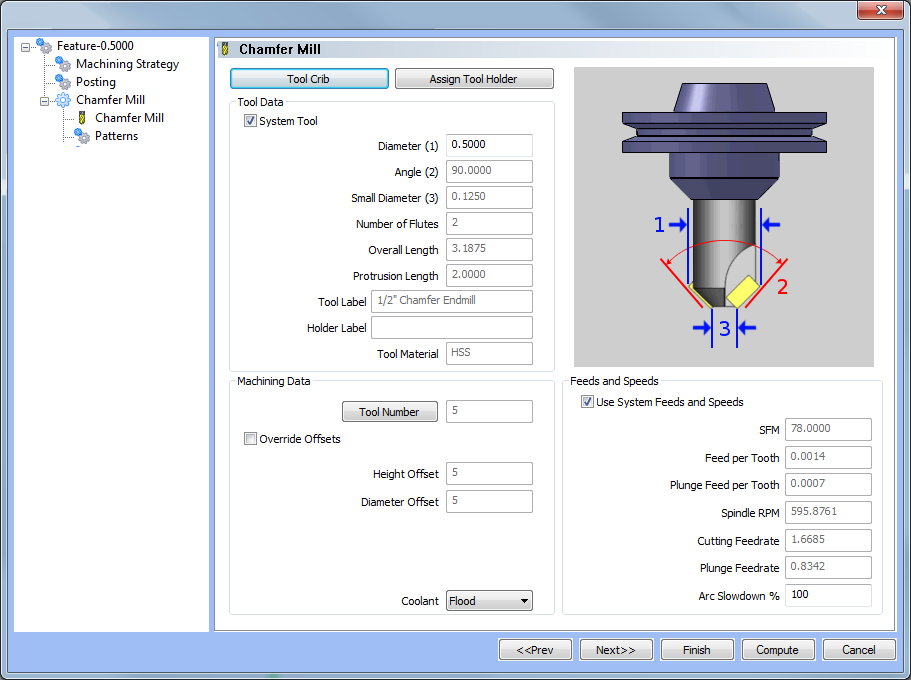Collapse the Chamfer Mill tree node
This screenshot has width=911, height=680.
pos(45,101)
